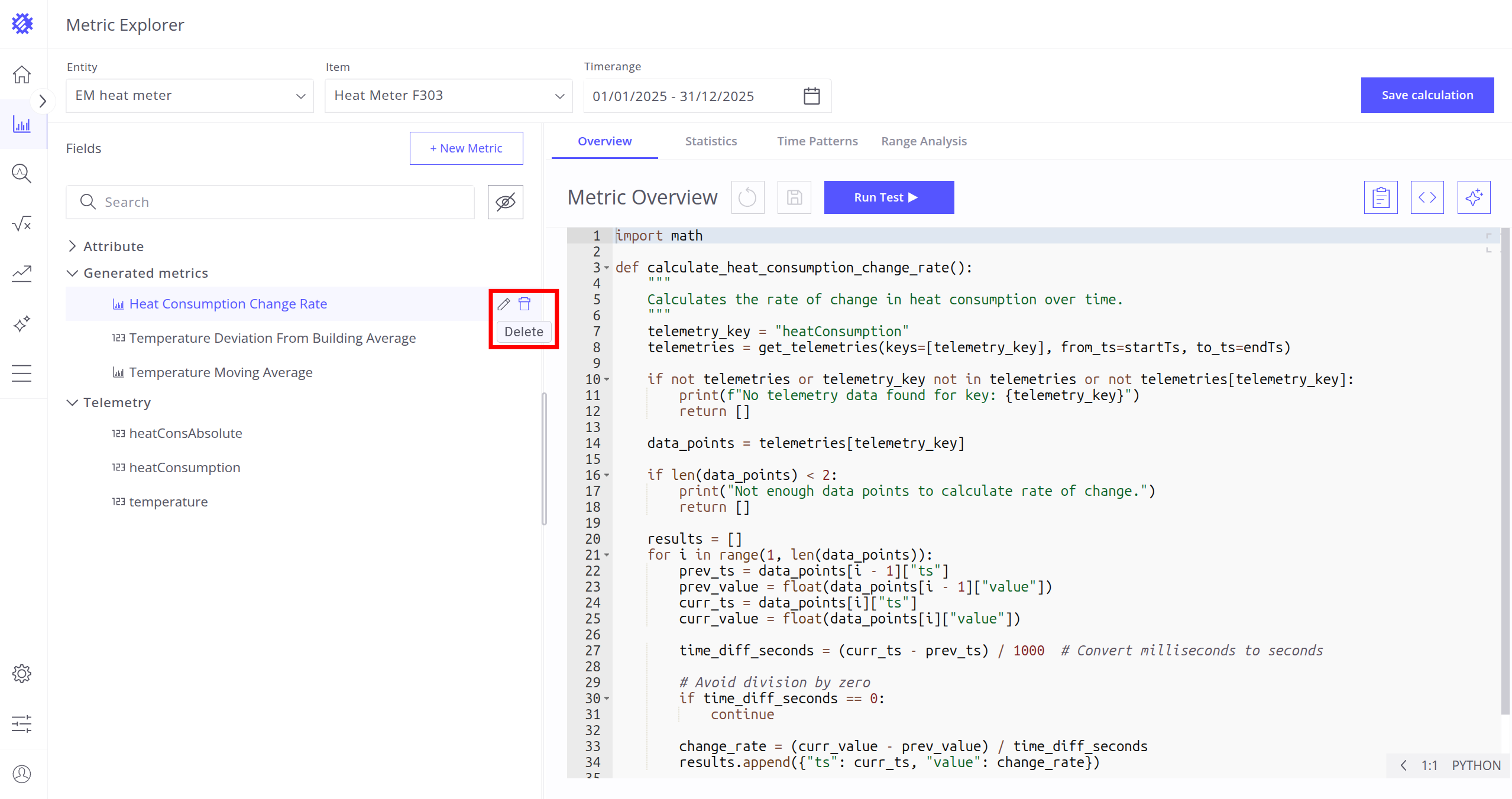Image resolution: width=1512 pixels, height=799 pixels.
Task: Click the floppy disk save icon
Action: [794, 197]
